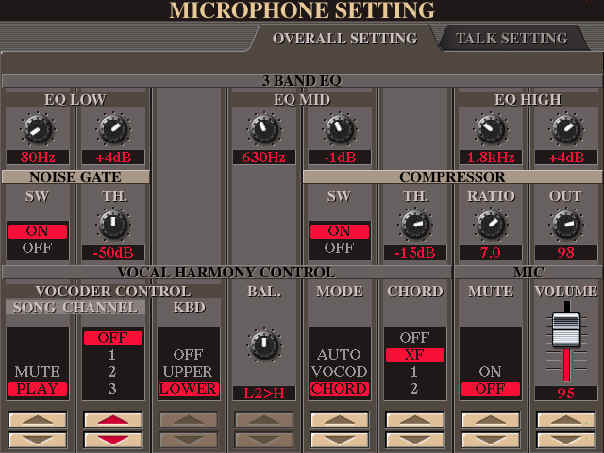Viewport: 604px width, 453px height.
Task: Select the OVERALL SETTING tab
Action: click(345, 38)
